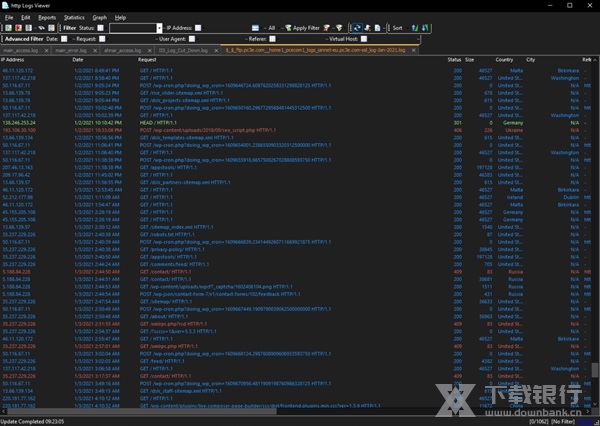Close the ahnar_access.log tab
This screenshot has height=426, width=600.
point(150,51)
